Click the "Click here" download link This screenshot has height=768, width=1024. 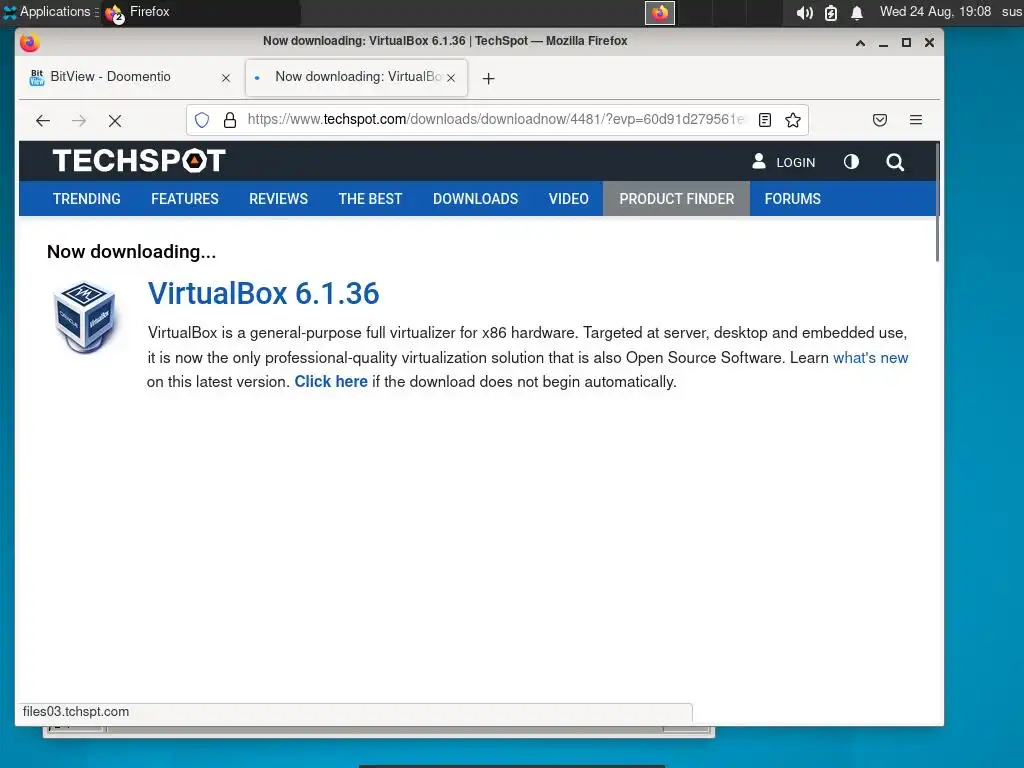pyautogui.click(x=331, y=382)
